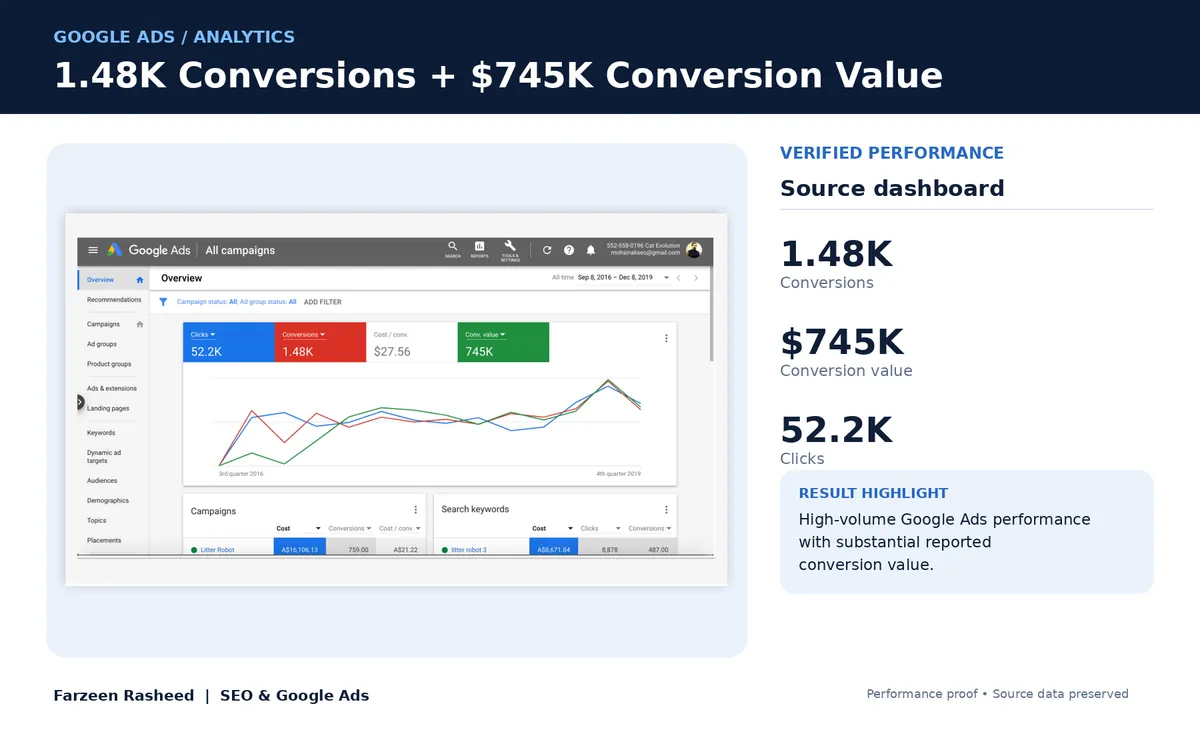The width and height of the screenshot is (1200, 750).
Task: Select Landing pages in the sidebar
Action: coord(108,408)
